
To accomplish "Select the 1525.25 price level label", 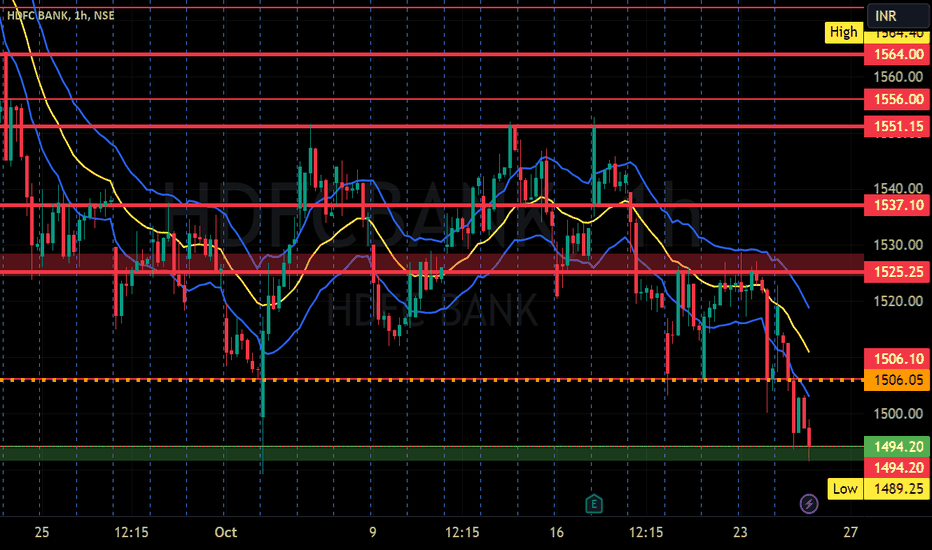I will click(897, 272).
